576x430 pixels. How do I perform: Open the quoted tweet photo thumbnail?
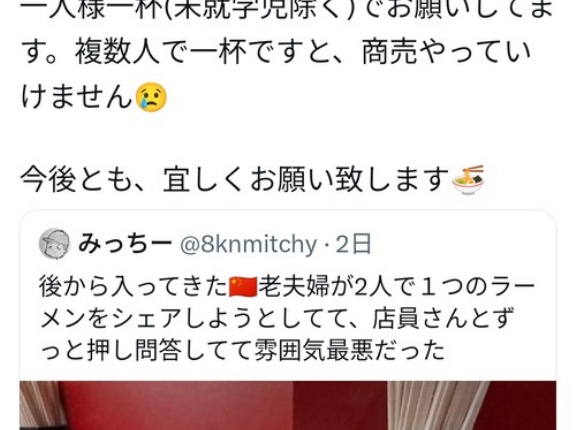click(288, 405)
